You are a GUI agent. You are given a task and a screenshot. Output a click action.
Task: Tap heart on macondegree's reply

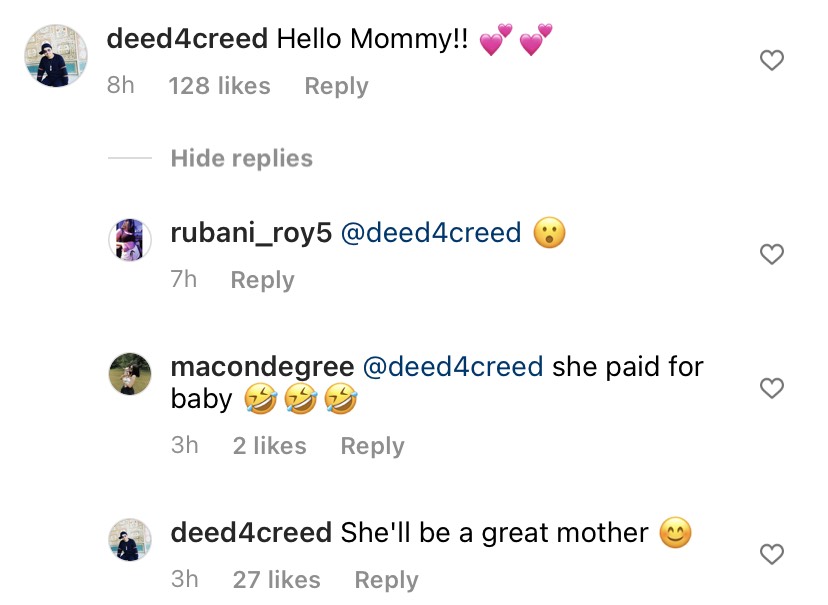(772, 388)
